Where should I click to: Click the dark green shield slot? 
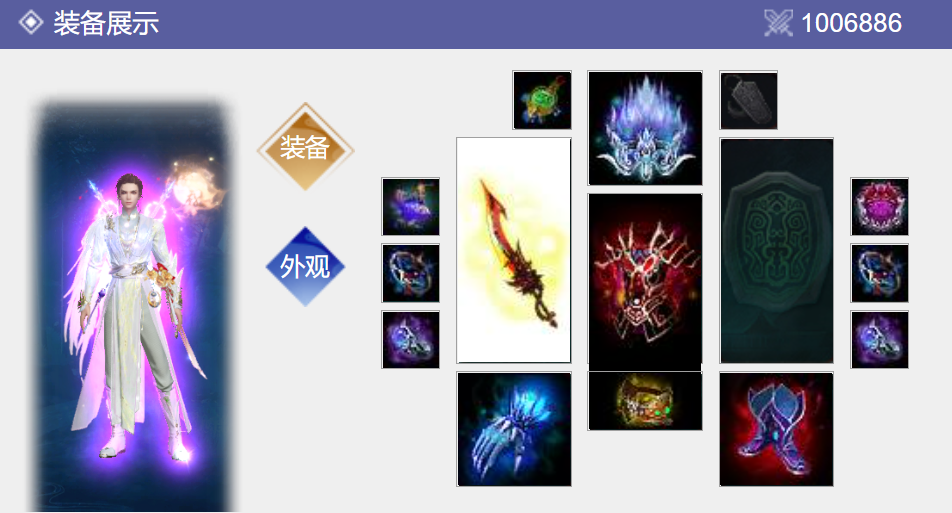click(x=776, y=250)
